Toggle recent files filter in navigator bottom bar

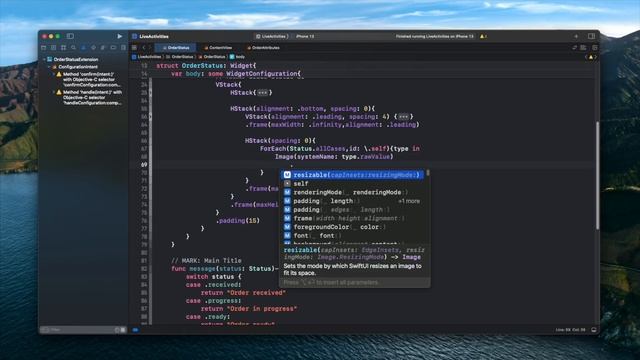click(117, 330)
